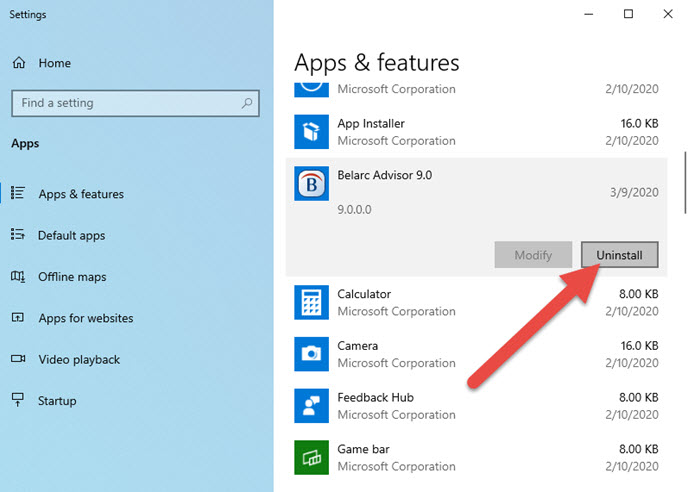Image resolution: width=688 pixels, height=492 pixels.
Task: Click the Apps for websites icon
Action: pyautogui.click(x=18, y=317)
